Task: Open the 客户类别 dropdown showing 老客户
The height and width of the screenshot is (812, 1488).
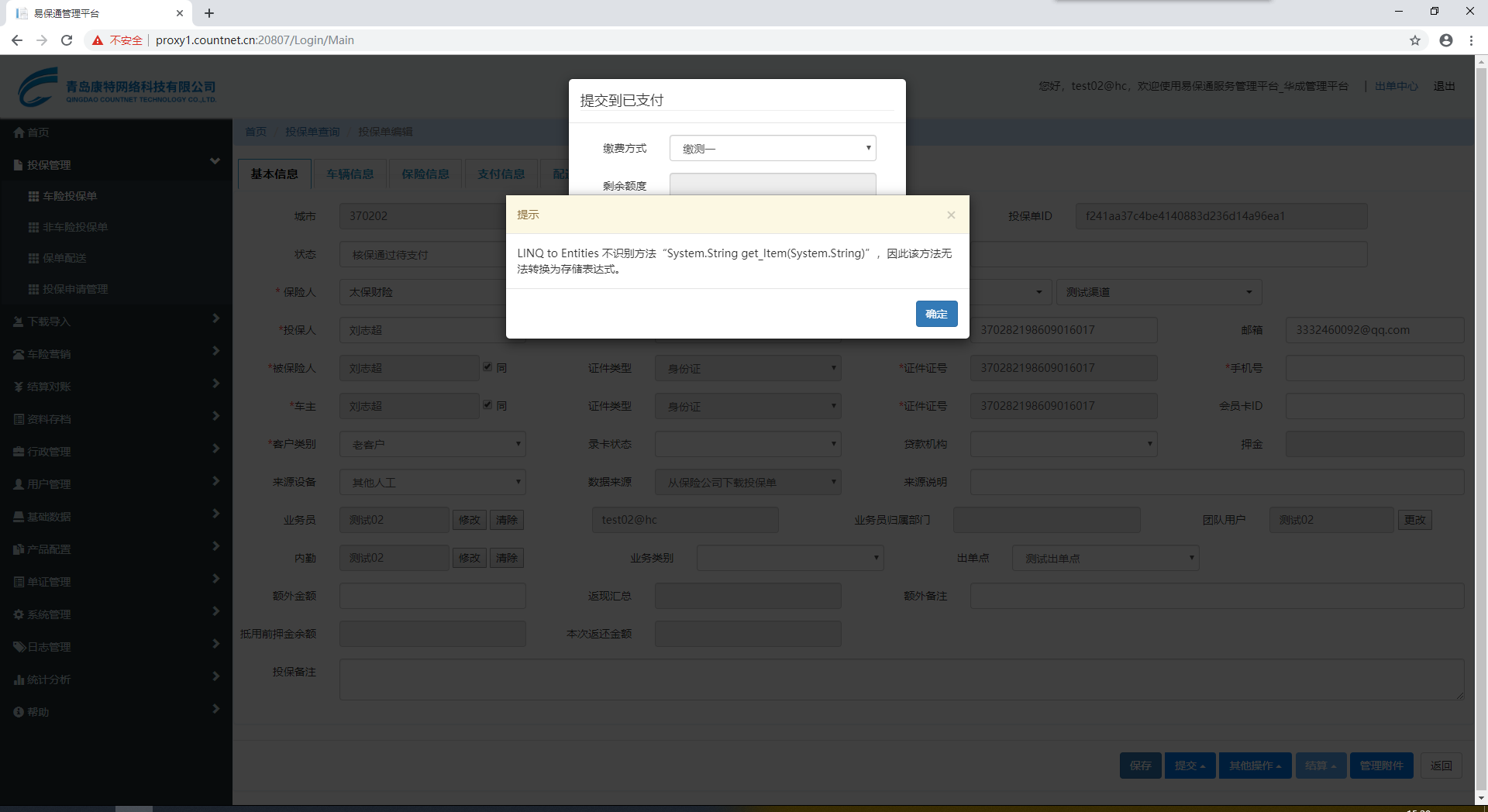Action: [432, 444]
